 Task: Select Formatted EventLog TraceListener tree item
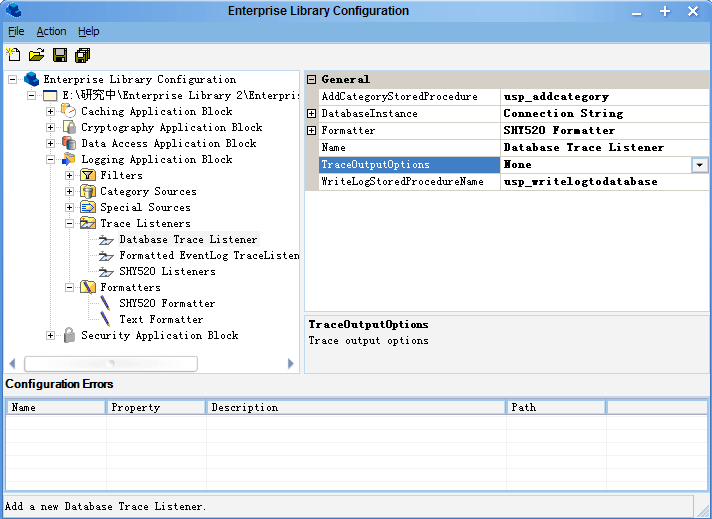tap(209, 255)
